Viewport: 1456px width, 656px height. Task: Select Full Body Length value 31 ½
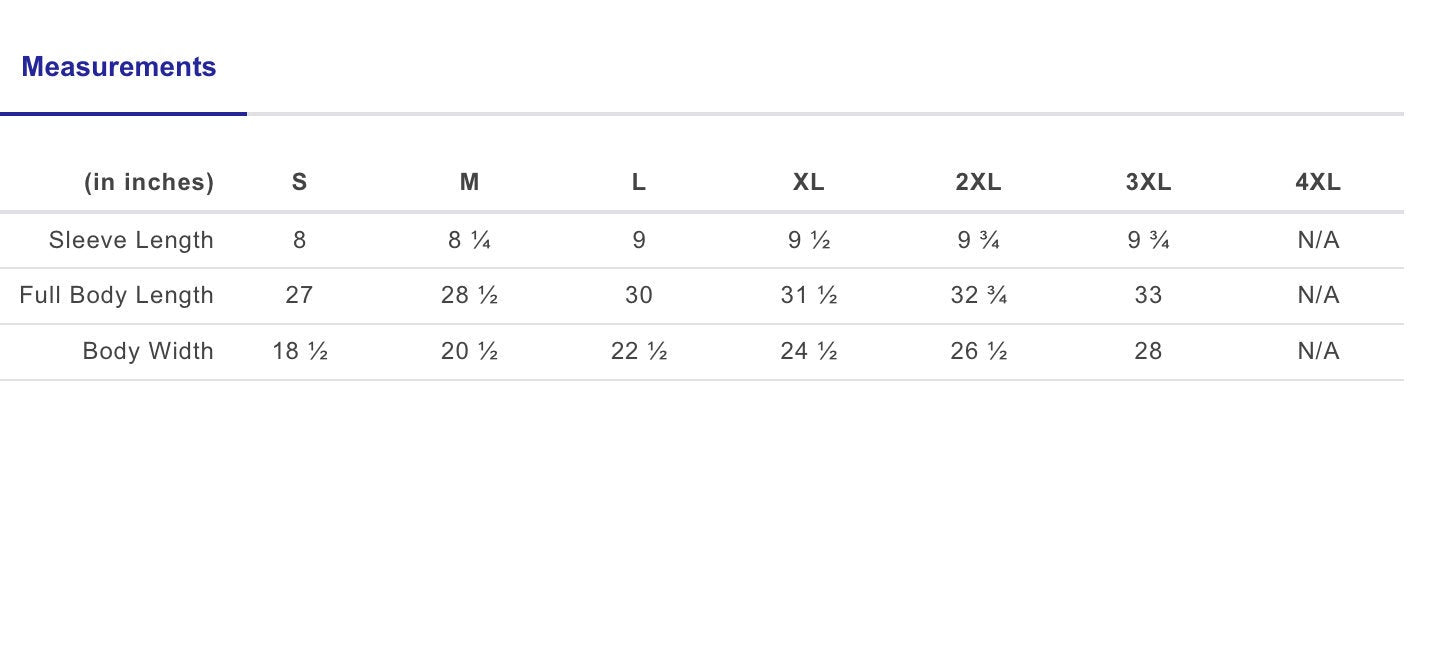[809, 295]
